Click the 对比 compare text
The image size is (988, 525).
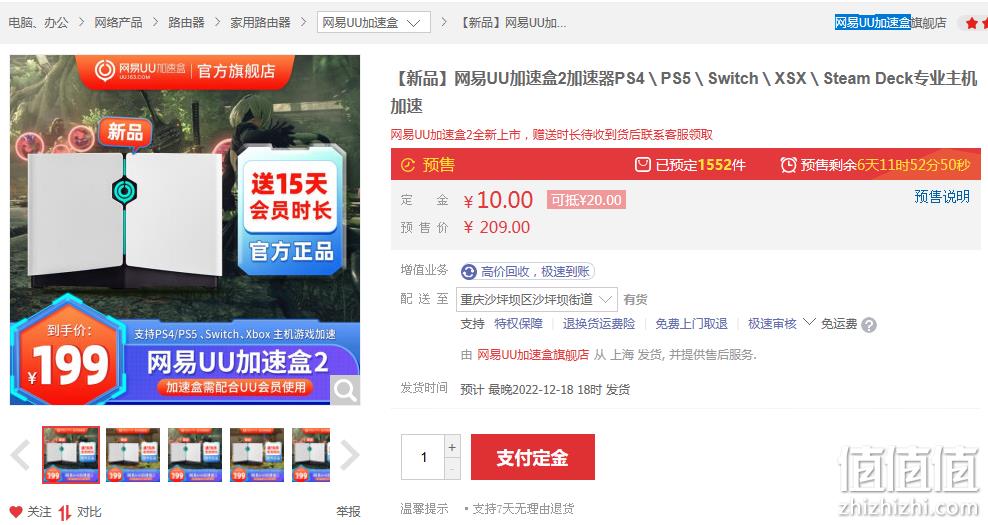[89, 512]
